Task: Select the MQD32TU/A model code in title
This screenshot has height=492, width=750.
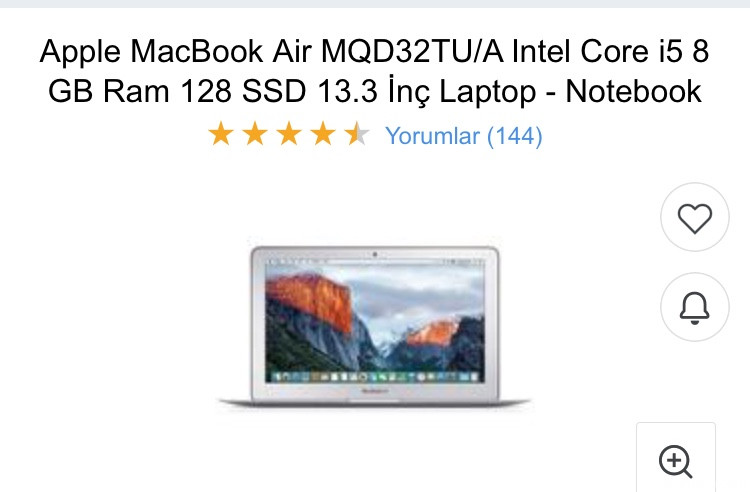Action: click(412, 51)
